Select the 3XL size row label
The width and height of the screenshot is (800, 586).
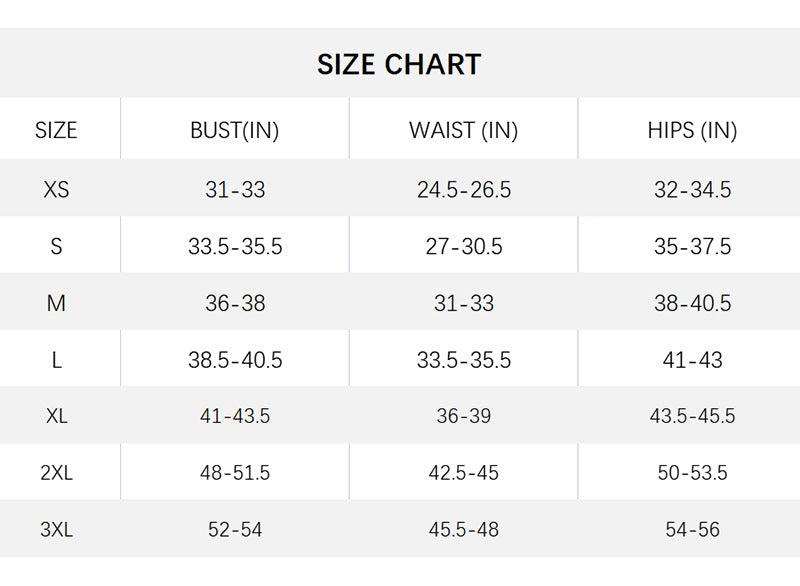coord(56,530)
